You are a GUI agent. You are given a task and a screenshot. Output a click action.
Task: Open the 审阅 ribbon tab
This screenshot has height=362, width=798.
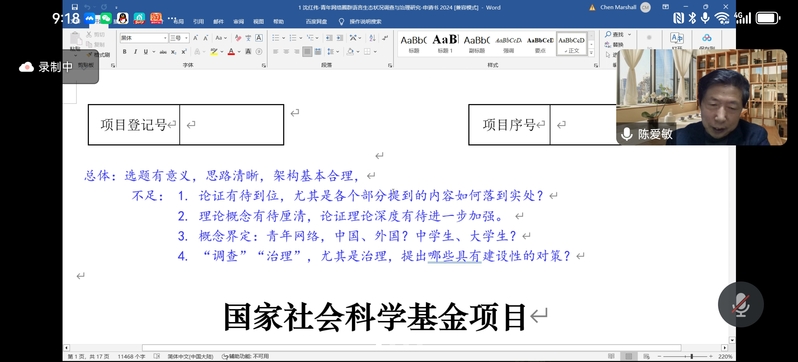238,21
